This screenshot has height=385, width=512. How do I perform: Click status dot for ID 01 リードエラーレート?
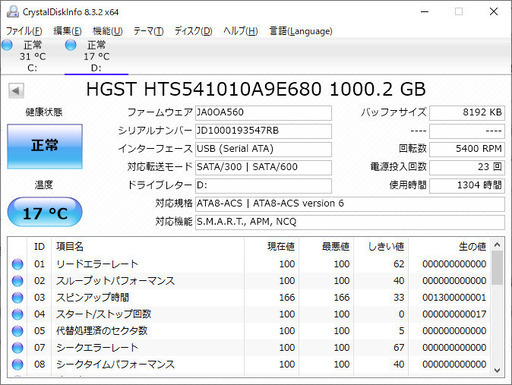pos(17,264)
